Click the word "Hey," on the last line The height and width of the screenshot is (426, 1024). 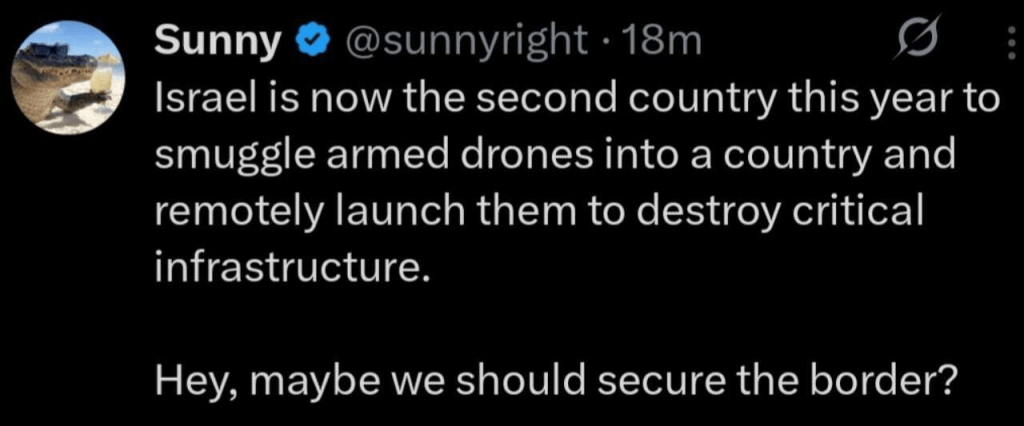coord(191,382)
